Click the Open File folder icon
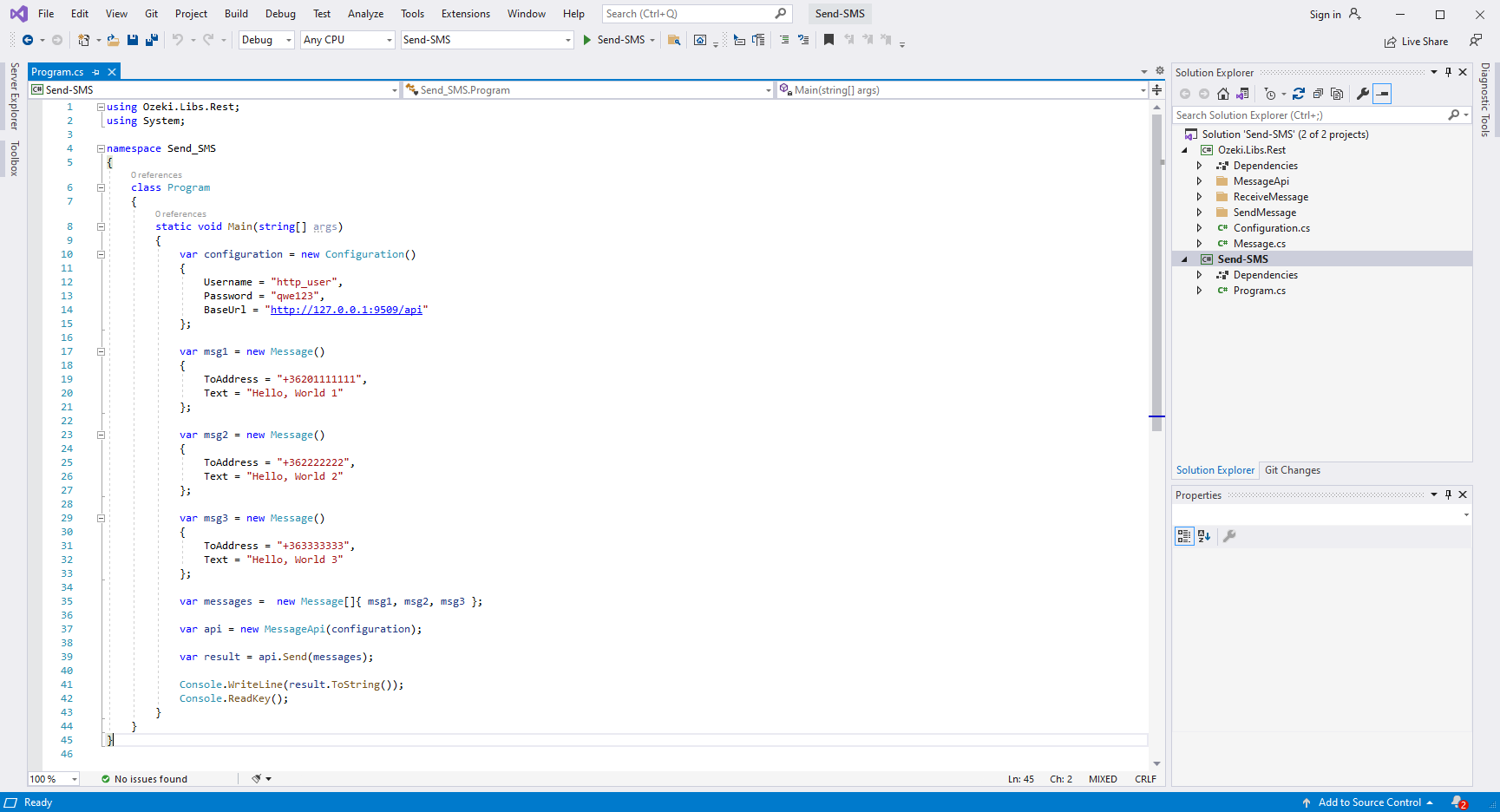 (x=113, y=40)
